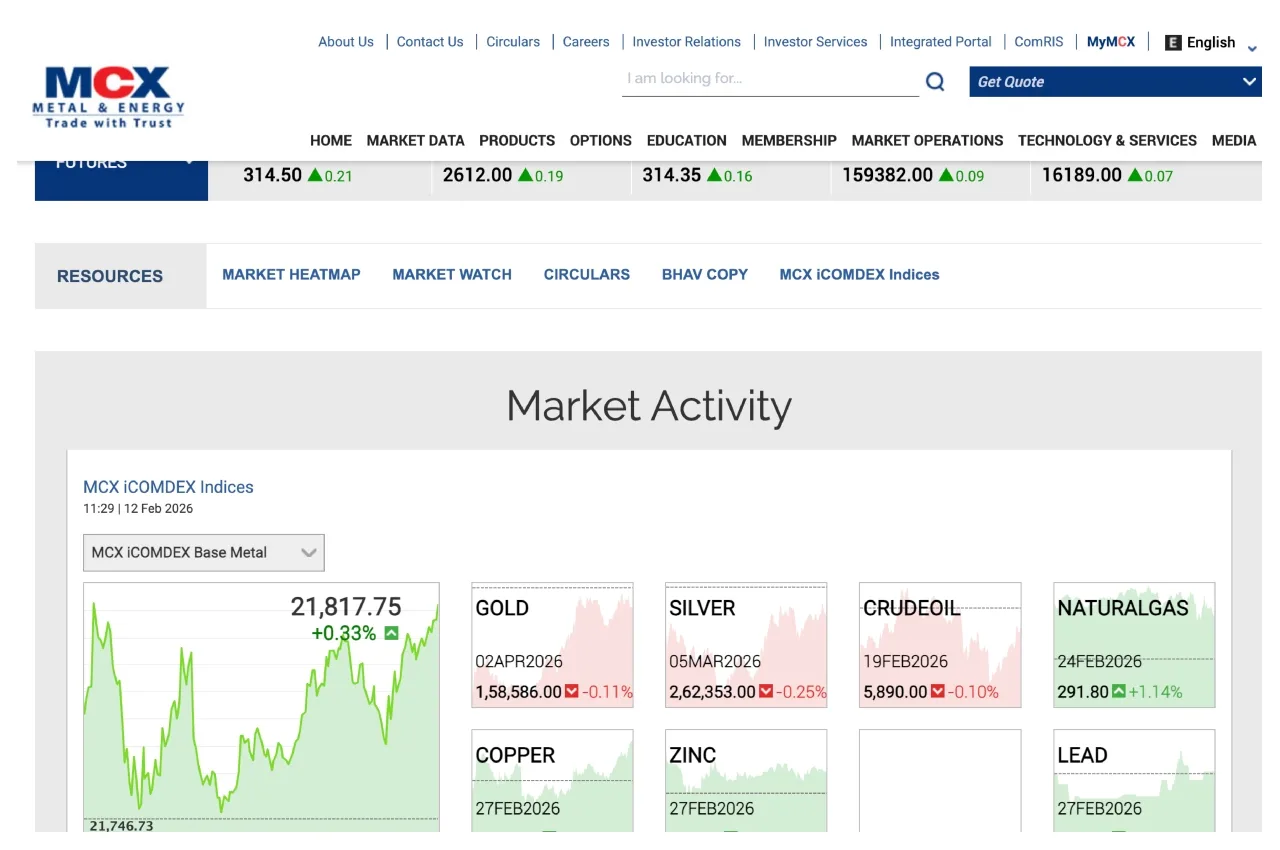This screenshot has width=1280, height=850.
Task: Click the red down arrow on GOLD tile
Action: [x=571, y=691]
